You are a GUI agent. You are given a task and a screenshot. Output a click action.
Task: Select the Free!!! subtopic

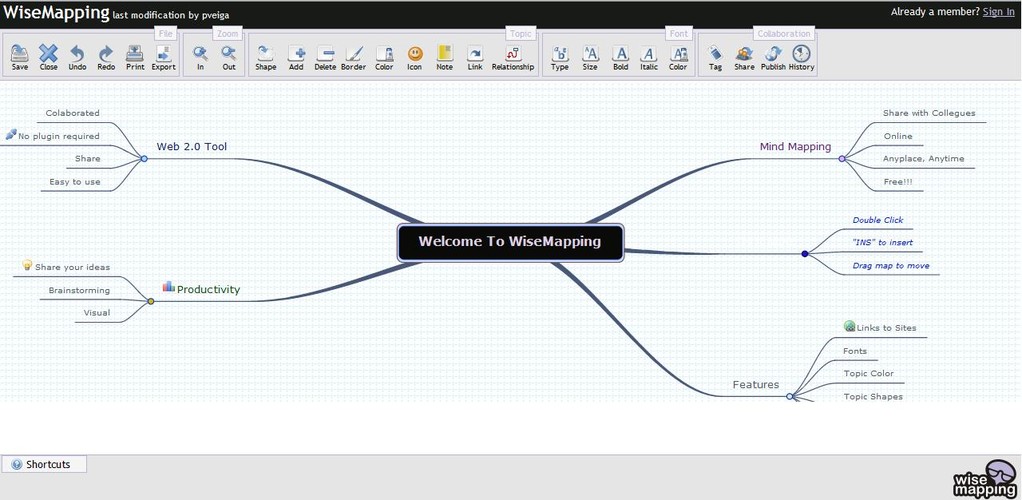[x=898, y=182]
